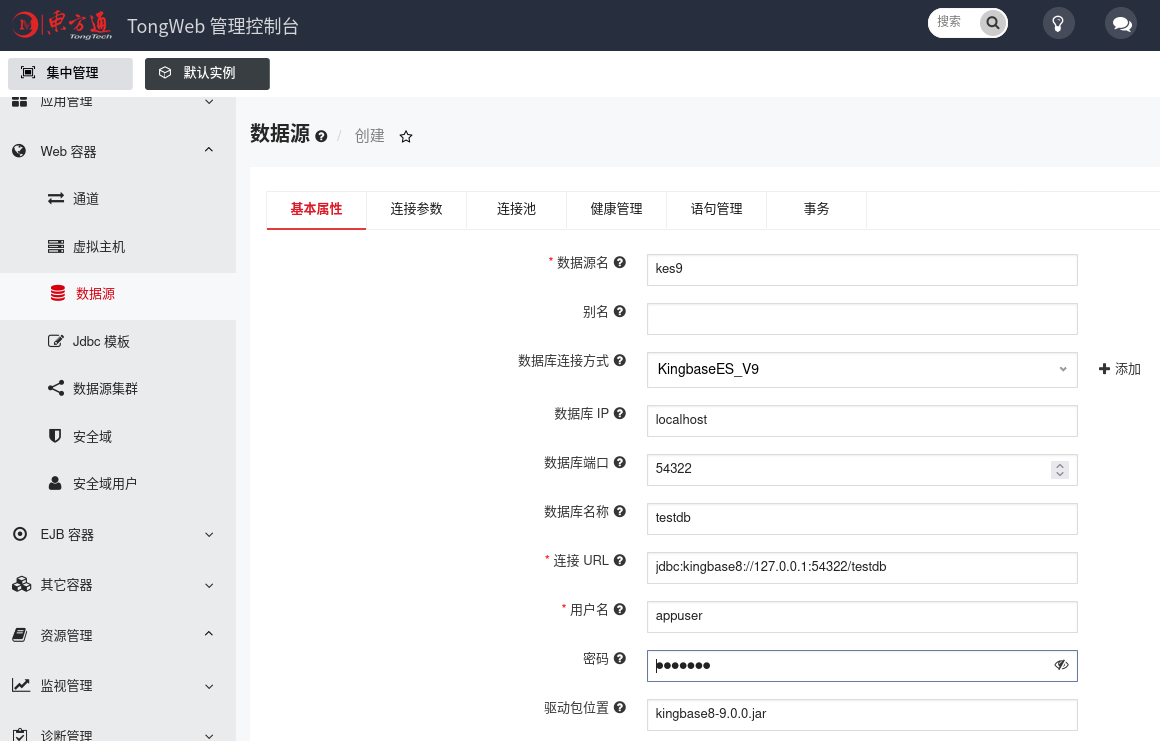Click the 创建 breadcrumb text

[x=369, y=136]
